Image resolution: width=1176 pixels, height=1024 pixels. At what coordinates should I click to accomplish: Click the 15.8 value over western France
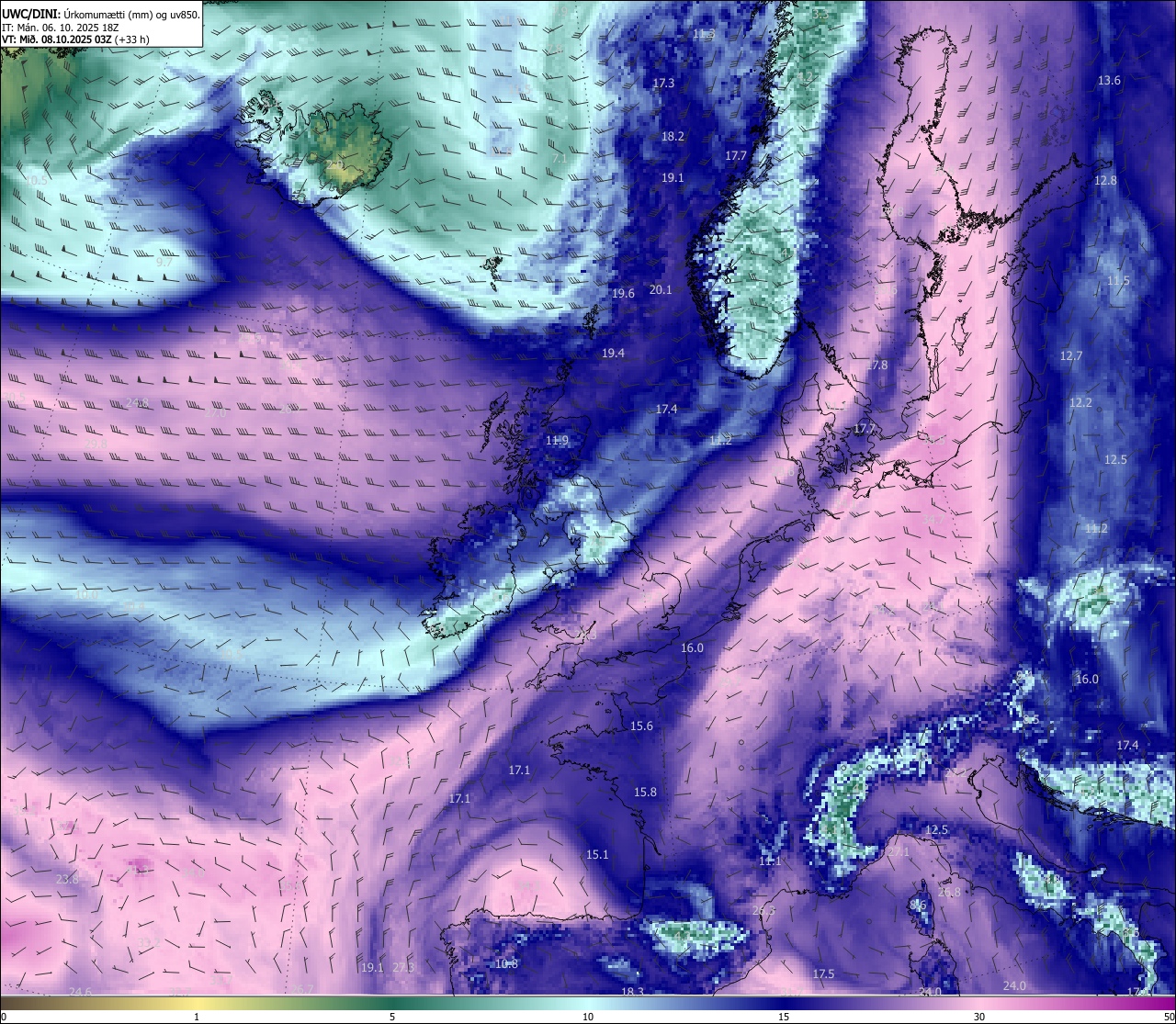point(645,792)
